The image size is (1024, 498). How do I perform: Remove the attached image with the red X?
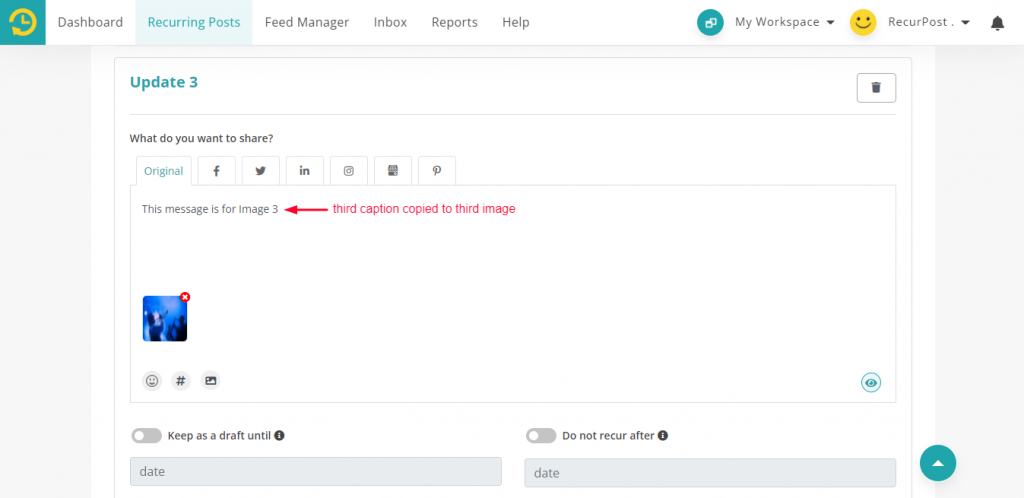(185, 297)
